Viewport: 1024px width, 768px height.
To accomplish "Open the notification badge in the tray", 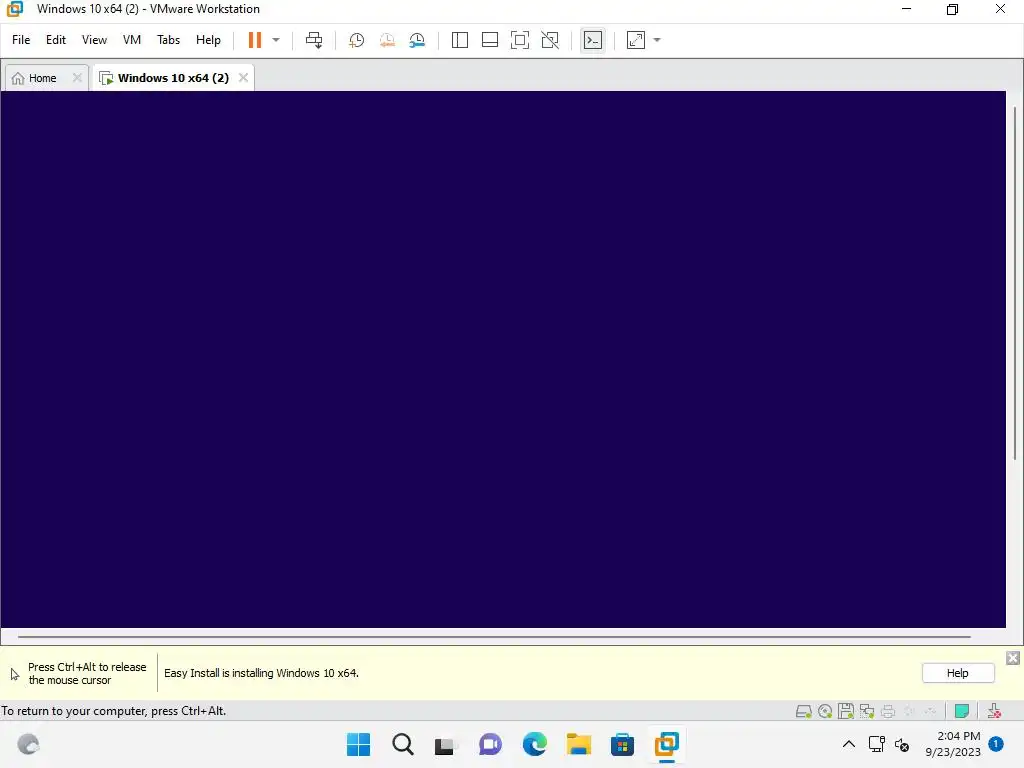I will (x=996, y=744).
